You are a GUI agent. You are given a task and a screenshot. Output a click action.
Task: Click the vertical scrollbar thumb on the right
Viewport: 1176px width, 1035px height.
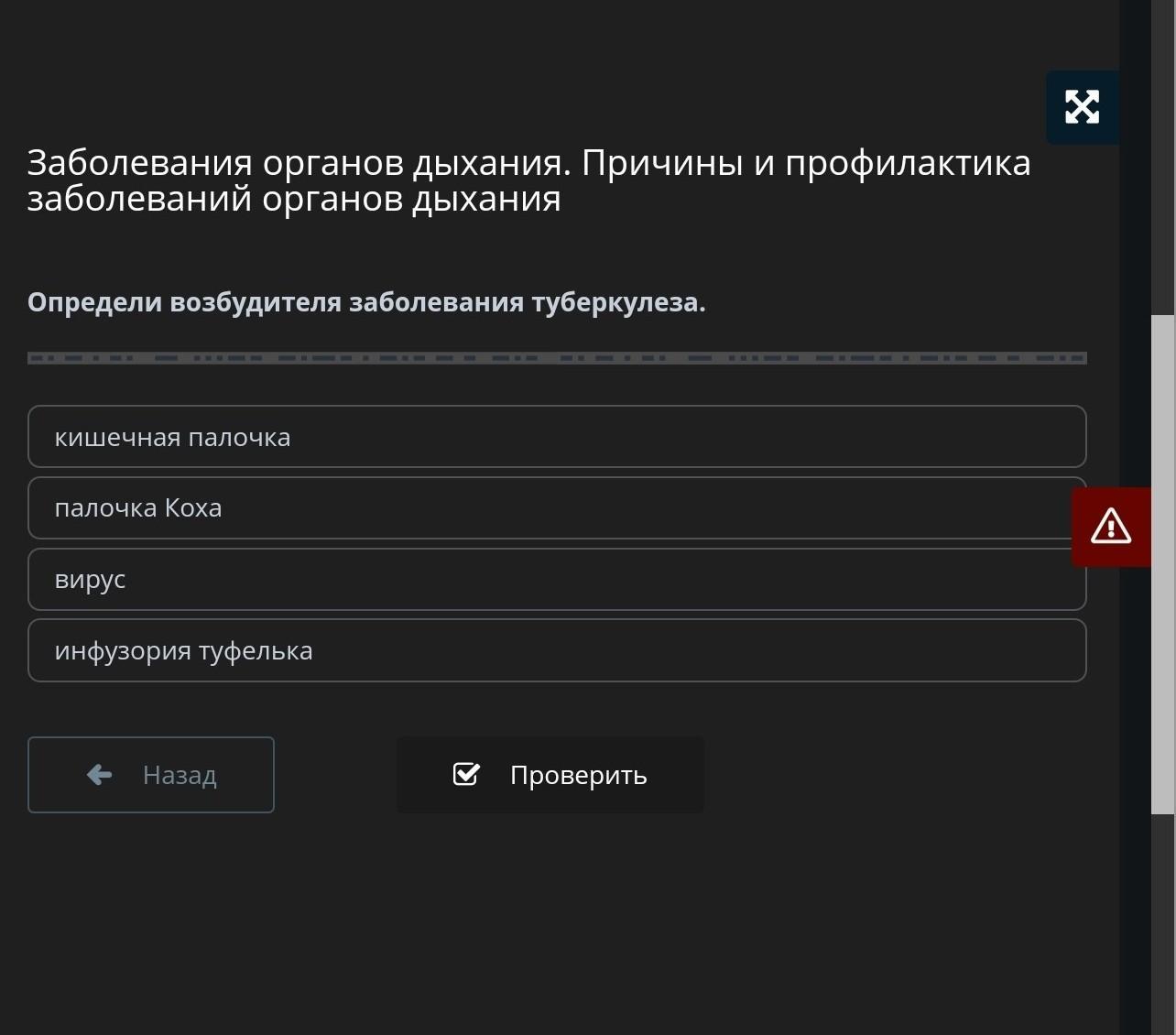[1162, 564]
